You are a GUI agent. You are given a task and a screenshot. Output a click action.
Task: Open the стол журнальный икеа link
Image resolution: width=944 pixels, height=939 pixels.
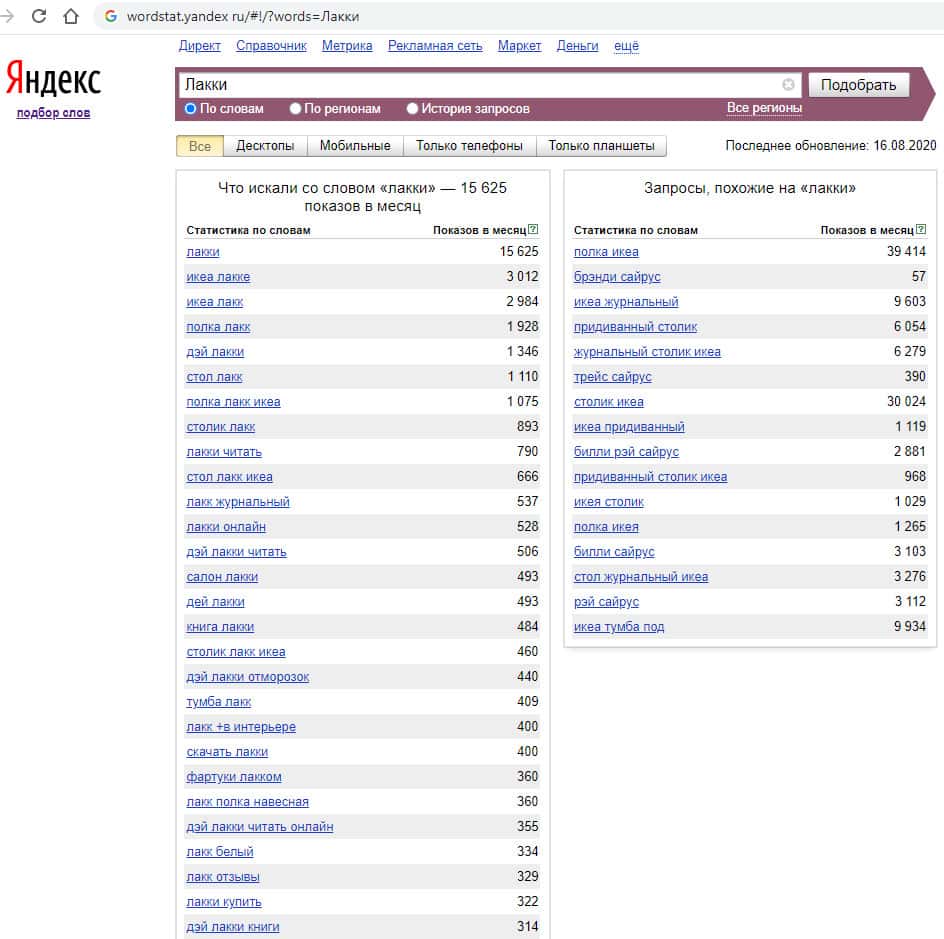click(641, 577)
